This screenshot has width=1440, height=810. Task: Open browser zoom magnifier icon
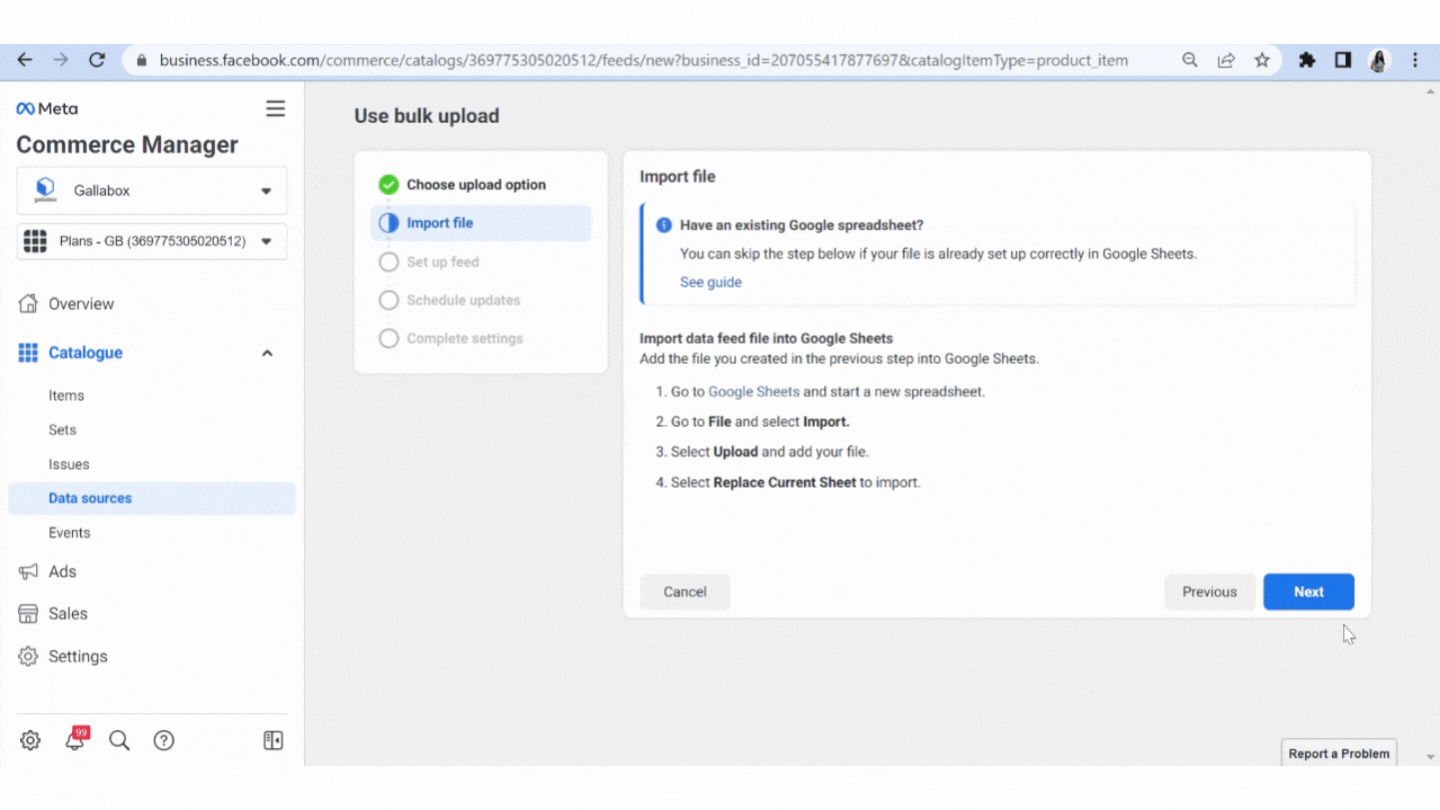pyautogui.click(x=1190, y=60)
